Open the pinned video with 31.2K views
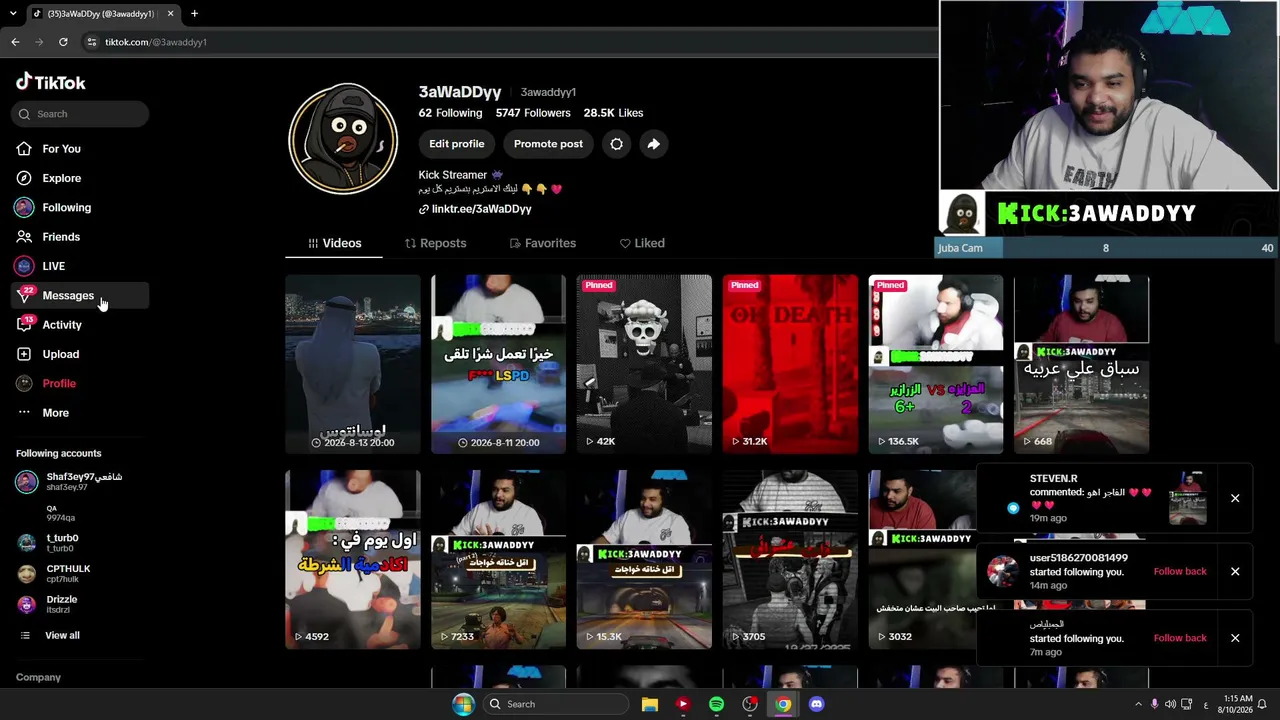 click(790, 364)
